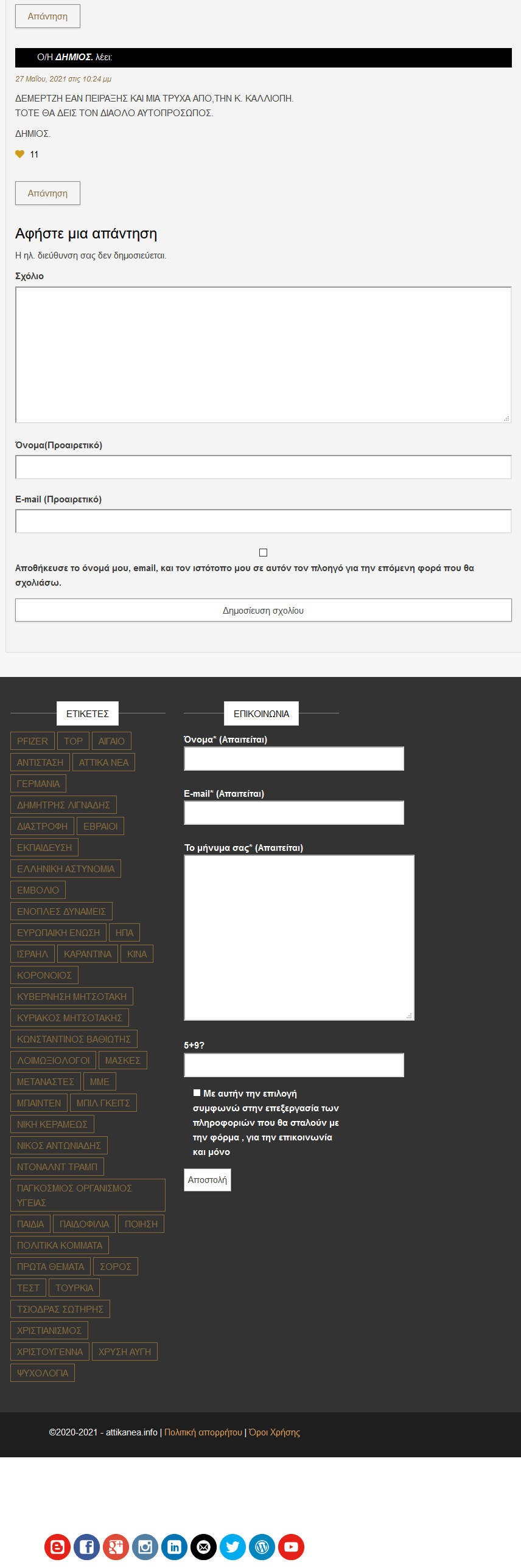
Task: Like the comment with heart icon
Action: click(19, 154)
